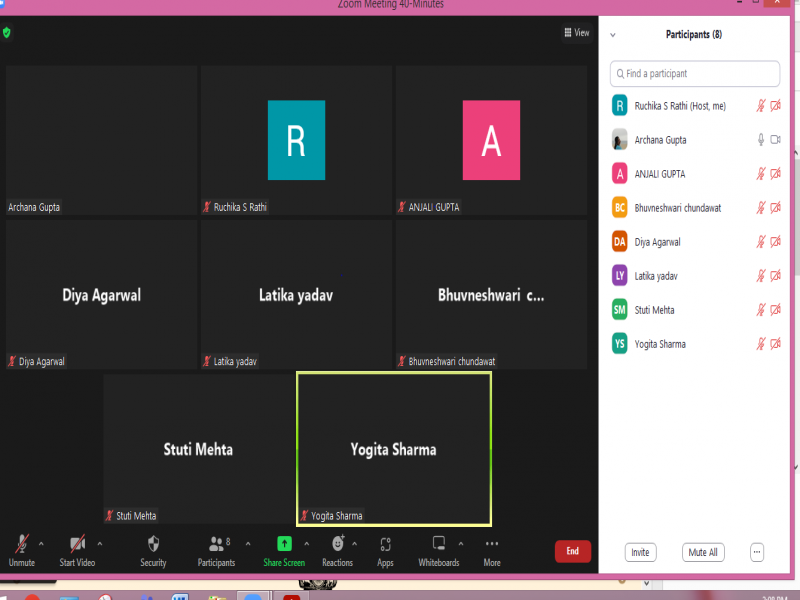The width and height of the screenshot is (800, 600).
Task: Toggle Unmute microphone button
Action: (x=21, y=545)
